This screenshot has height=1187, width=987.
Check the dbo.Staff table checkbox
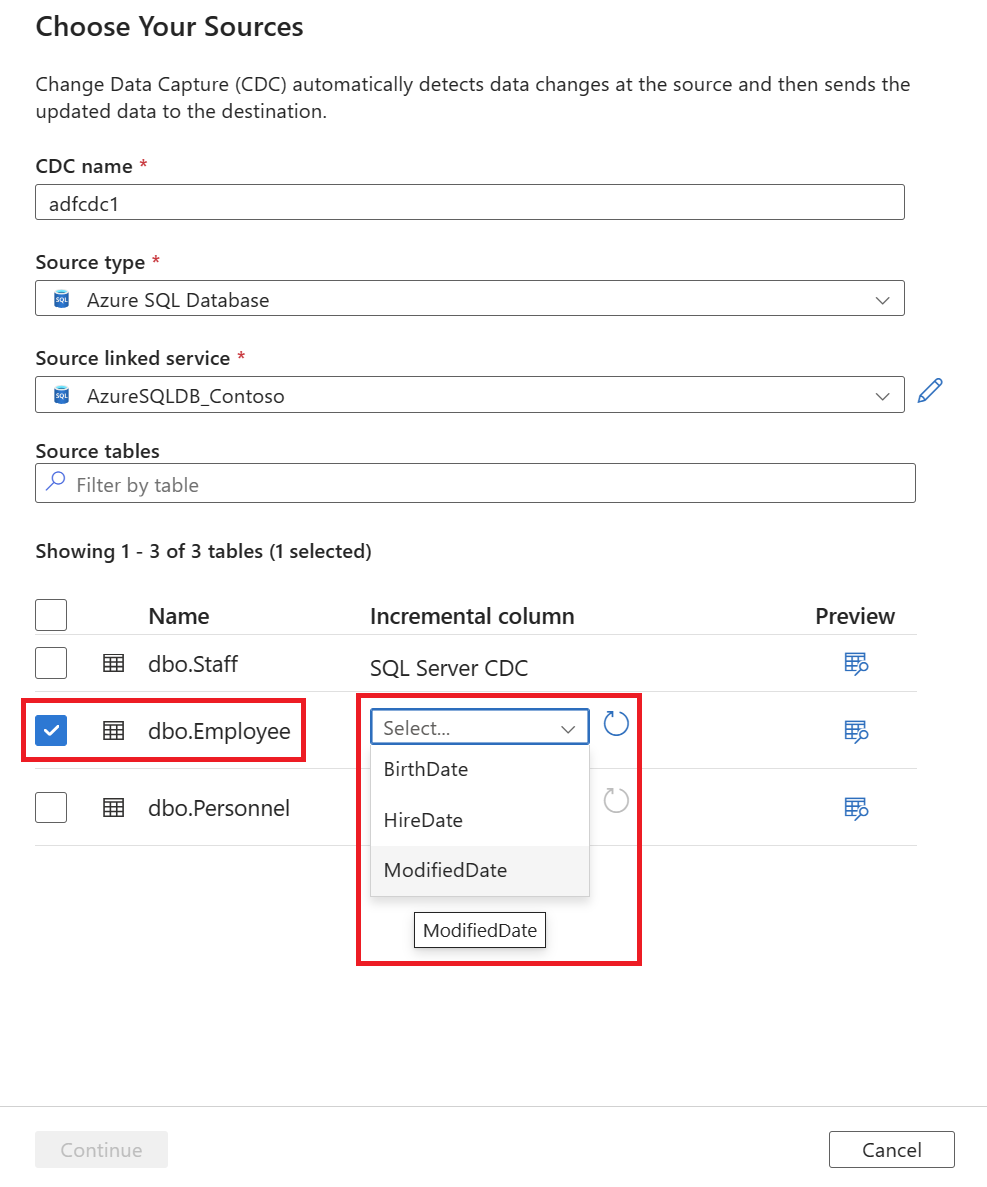point(51,663)
